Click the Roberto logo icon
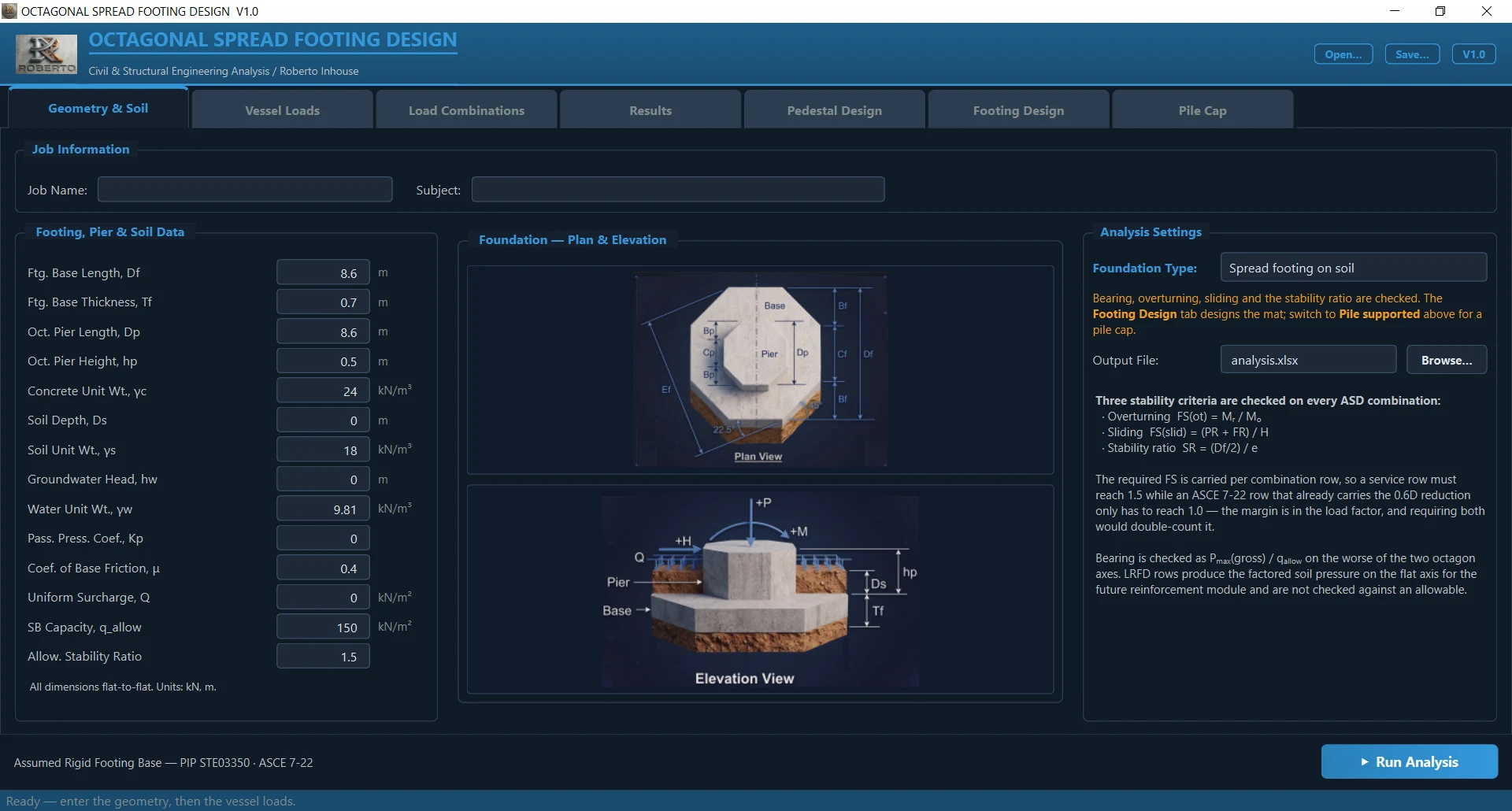The height and width of the screenshot is (811, 1512). tap(46, 54)
